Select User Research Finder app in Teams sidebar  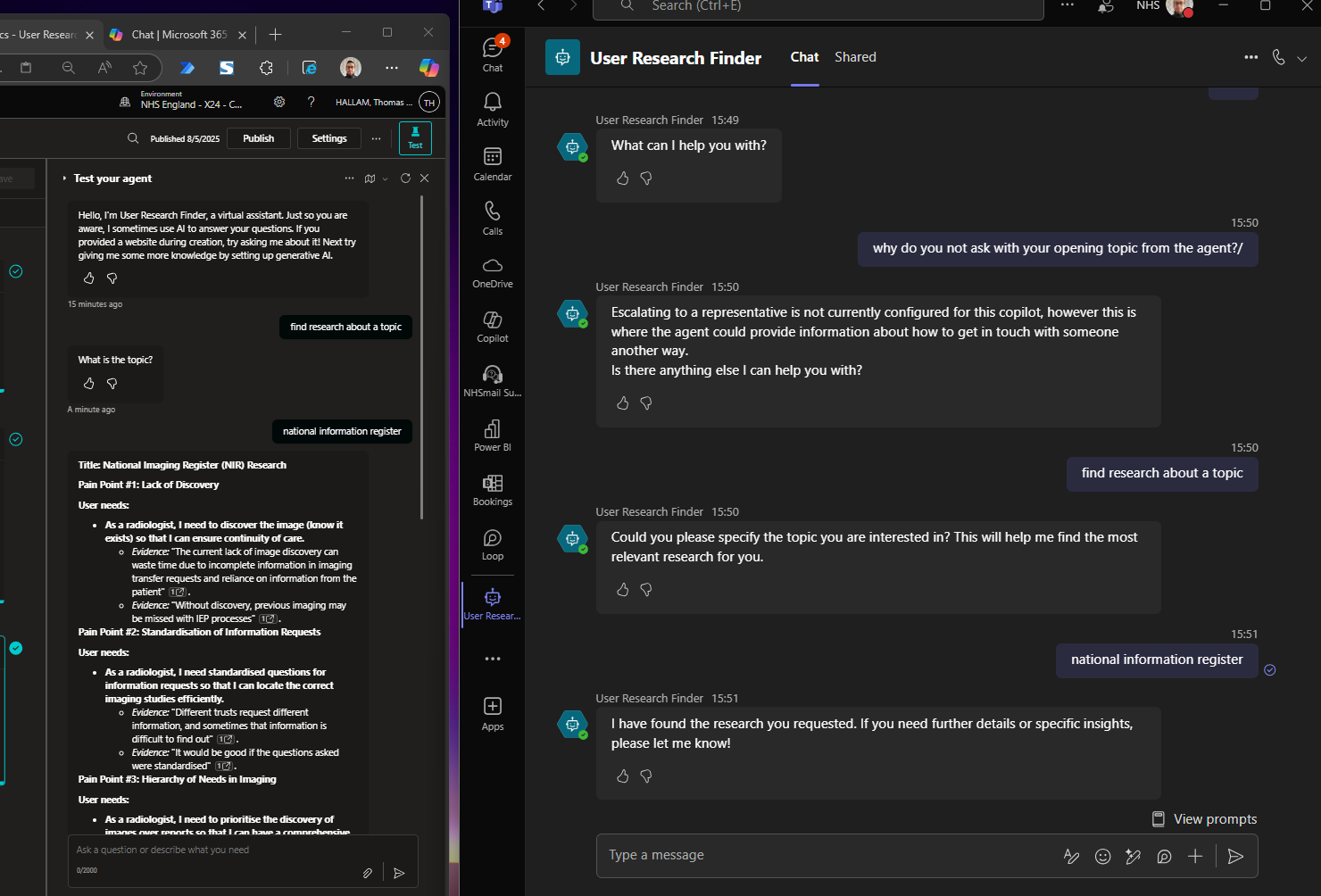click(493, 604)
